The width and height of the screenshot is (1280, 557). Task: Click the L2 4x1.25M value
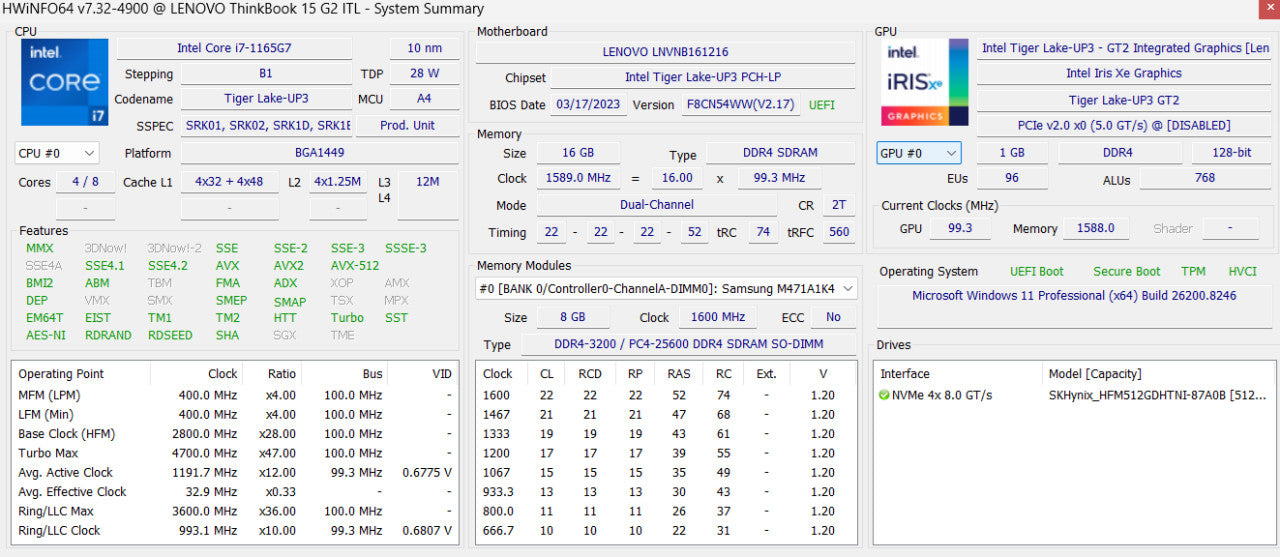click(x=338, y=182)
